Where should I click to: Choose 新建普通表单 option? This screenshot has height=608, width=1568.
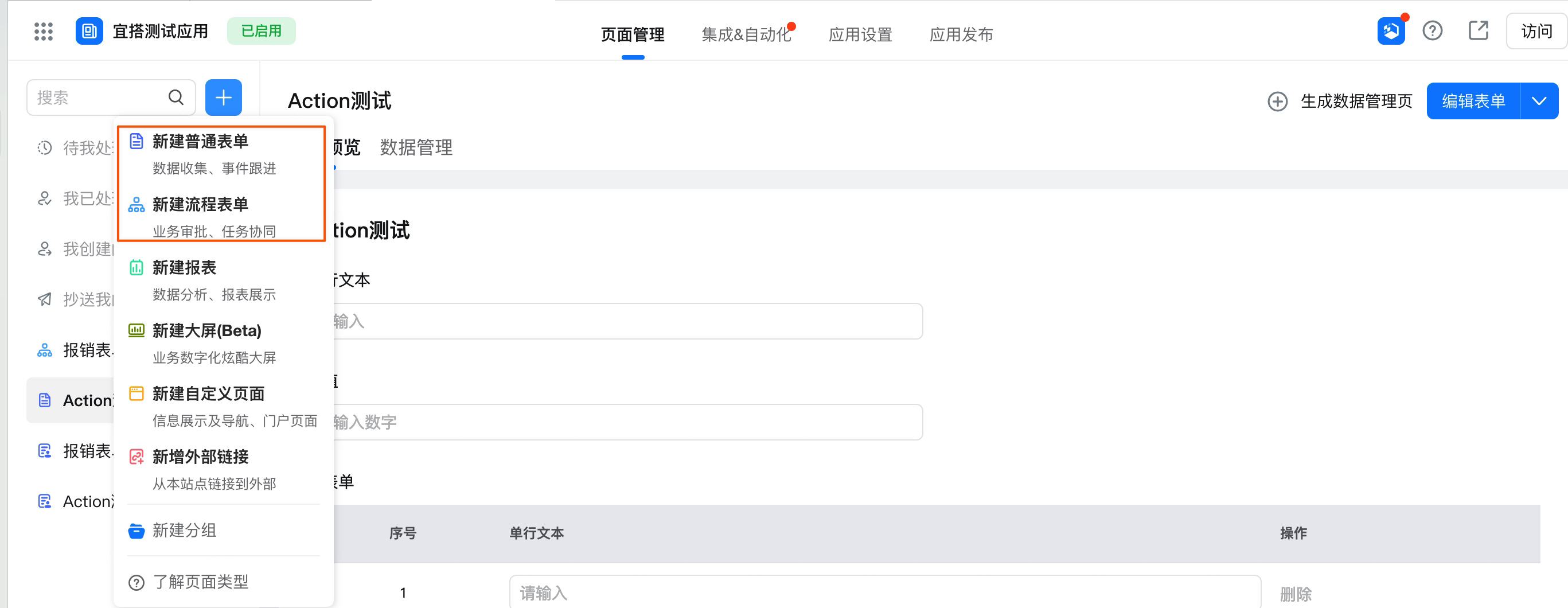click(x=200, y=142)
